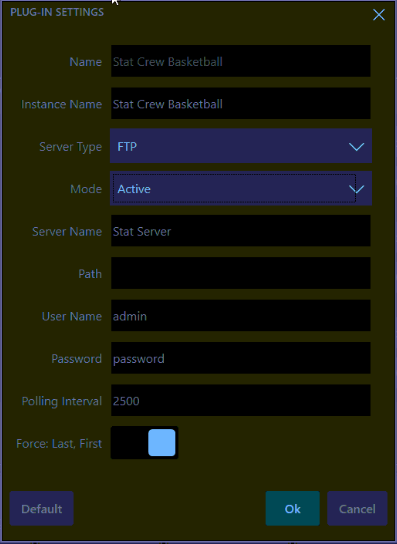Click the Server Name field

pyautogui.click(x=240, y=231)
